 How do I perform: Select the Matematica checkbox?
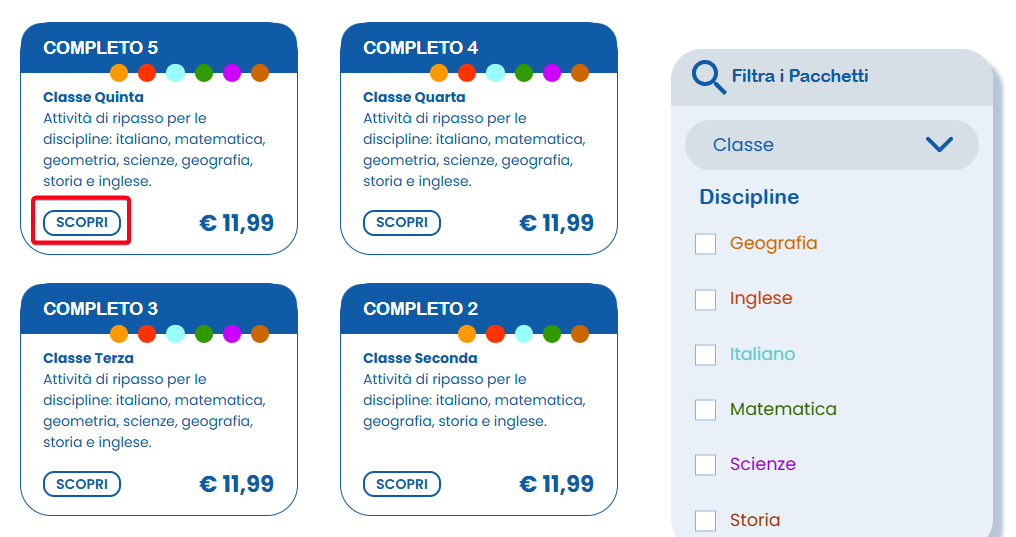point(706,410)
